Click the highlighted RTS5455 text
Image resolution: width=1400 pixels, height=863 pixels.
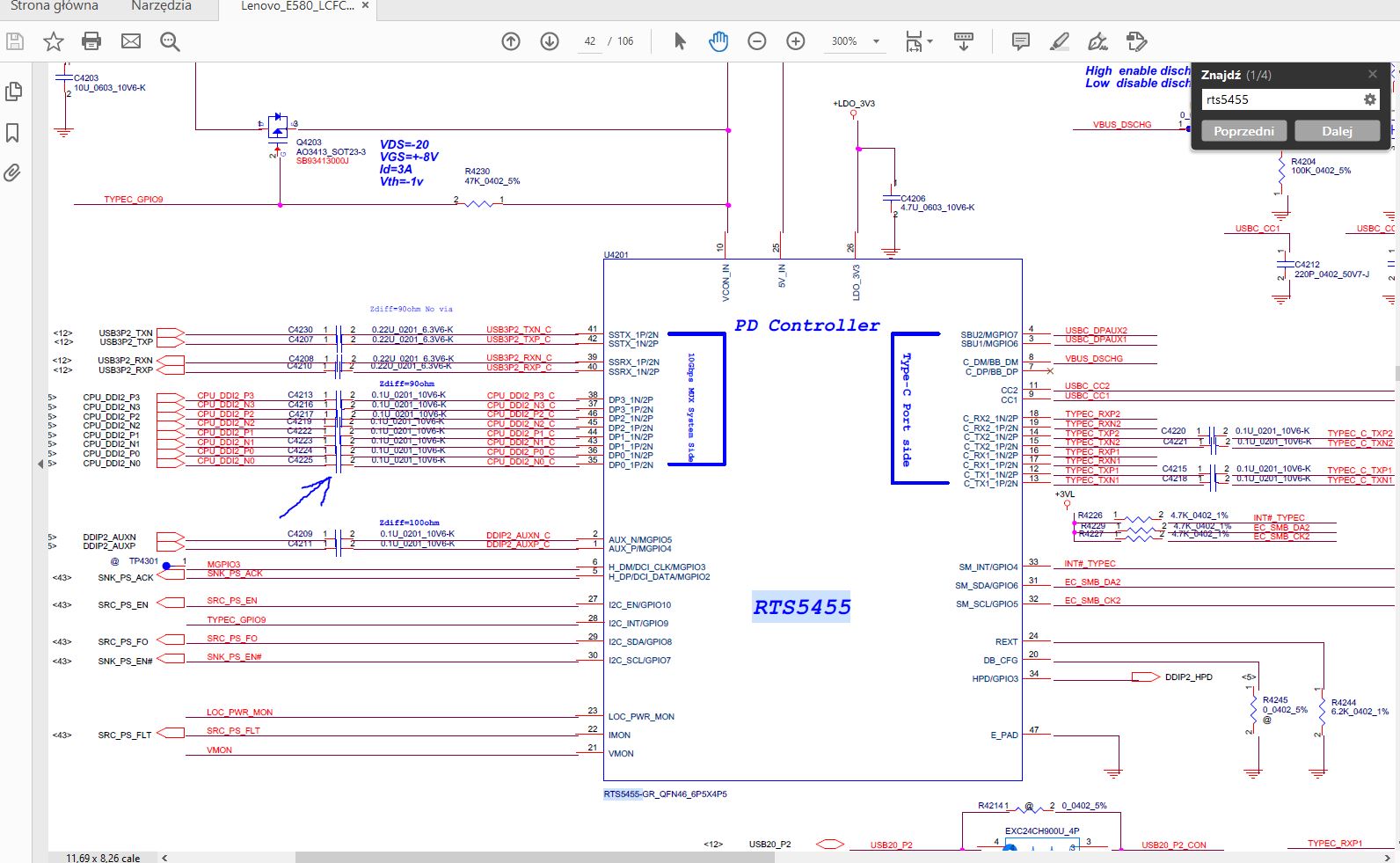point(801,607)
